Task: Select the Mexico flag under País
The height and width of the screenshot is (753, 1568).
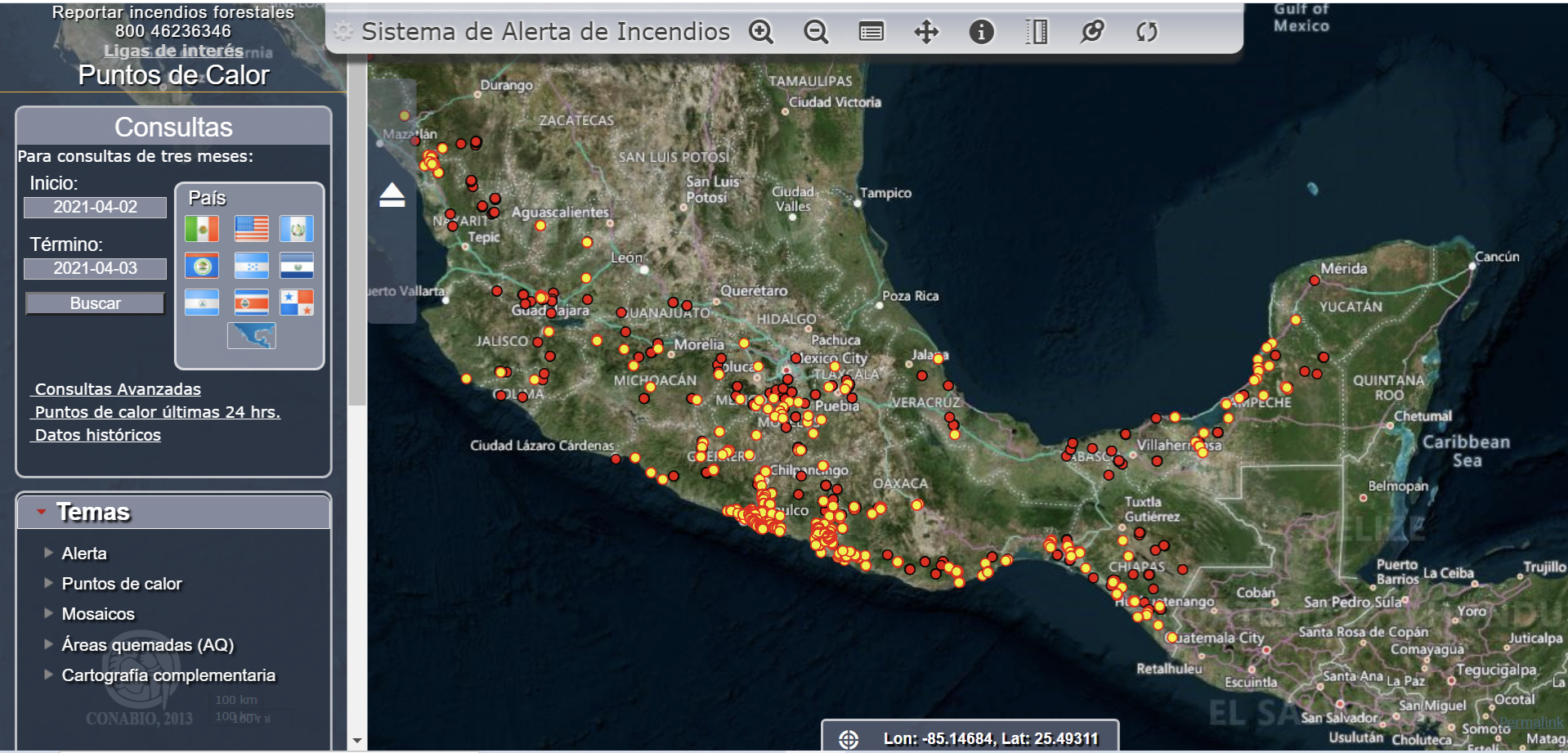Action: coord(201,229)
